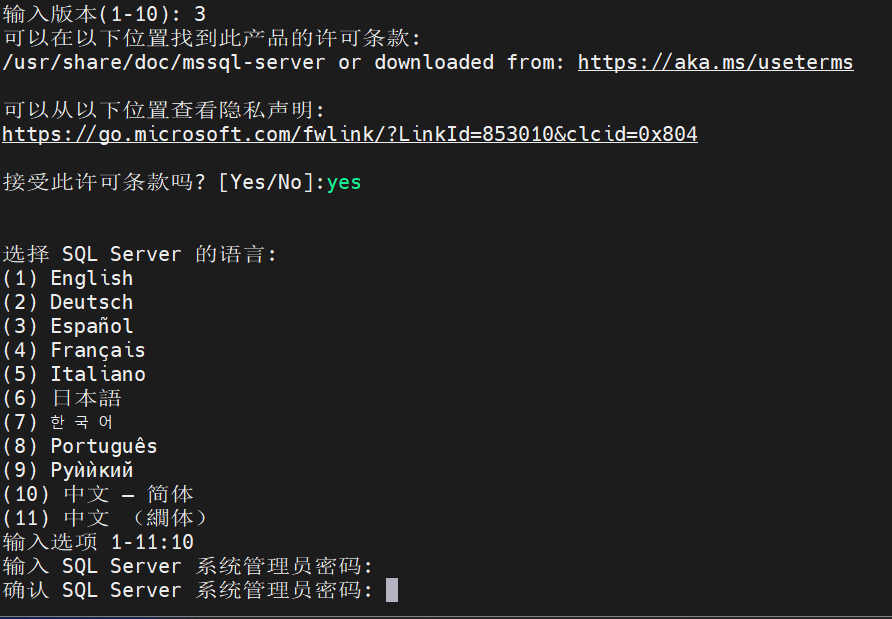
Task: Select the Português language entry
Action: pyautogui.click(x=80, y=446)
